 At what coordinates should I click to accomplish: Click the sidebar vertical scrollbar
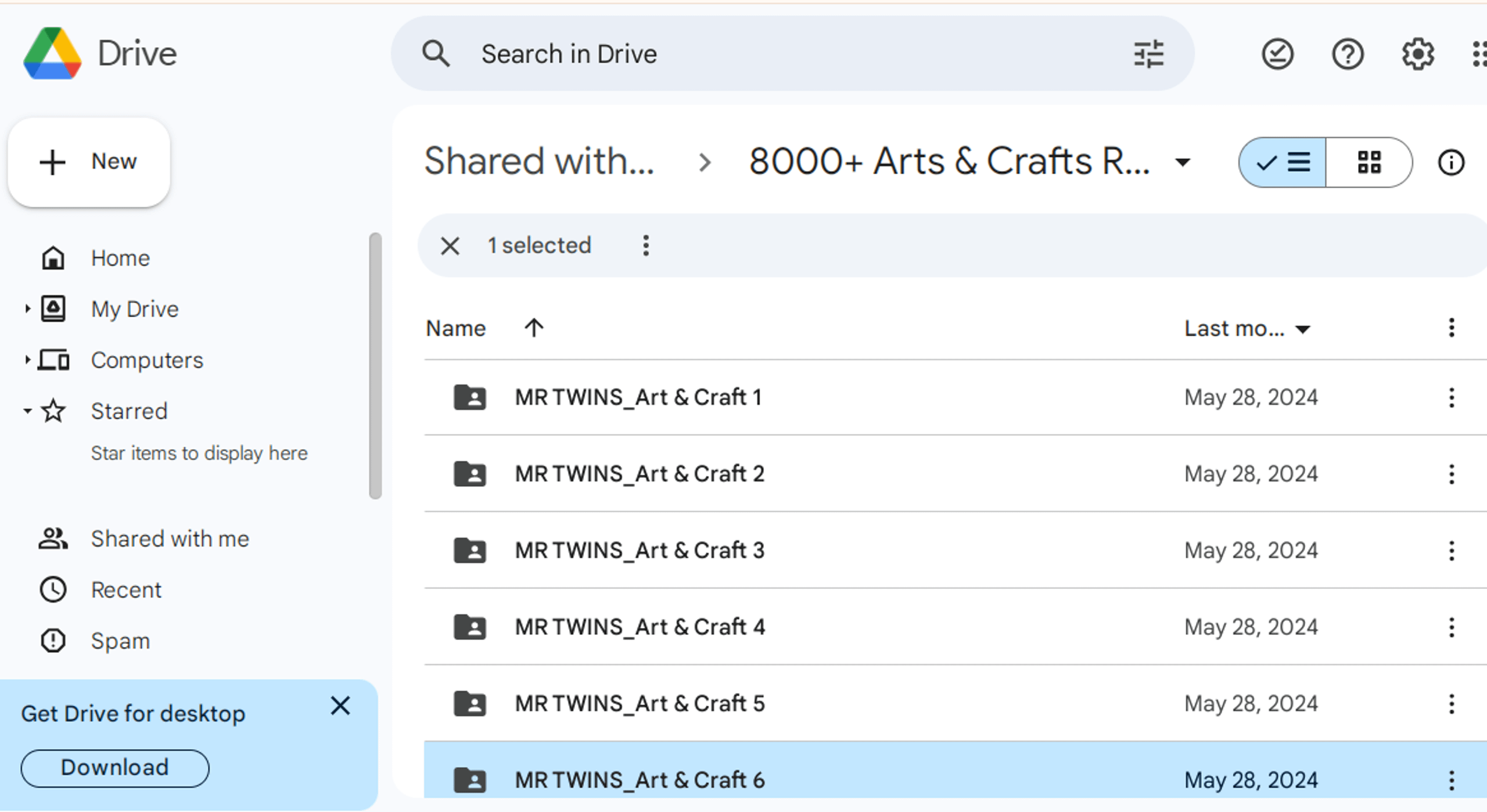[x=375, y=366]
